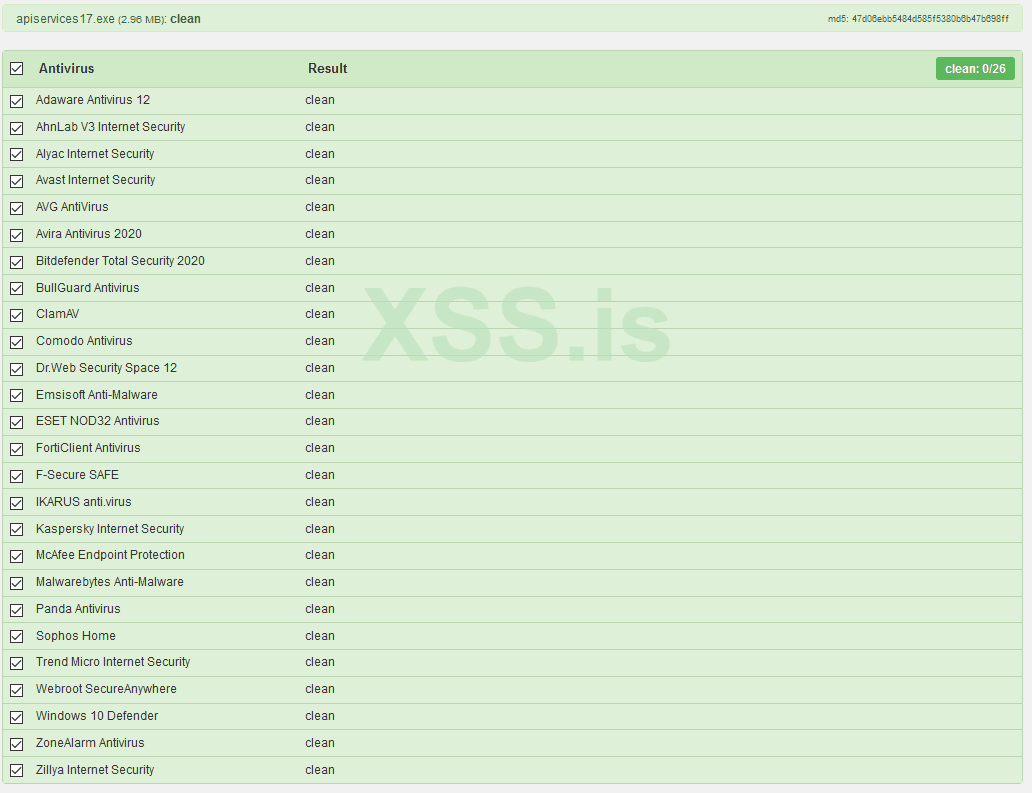1032x793 pixels.
Task: Click the clean result for Avira Antivirus
Action: (320, 234)
